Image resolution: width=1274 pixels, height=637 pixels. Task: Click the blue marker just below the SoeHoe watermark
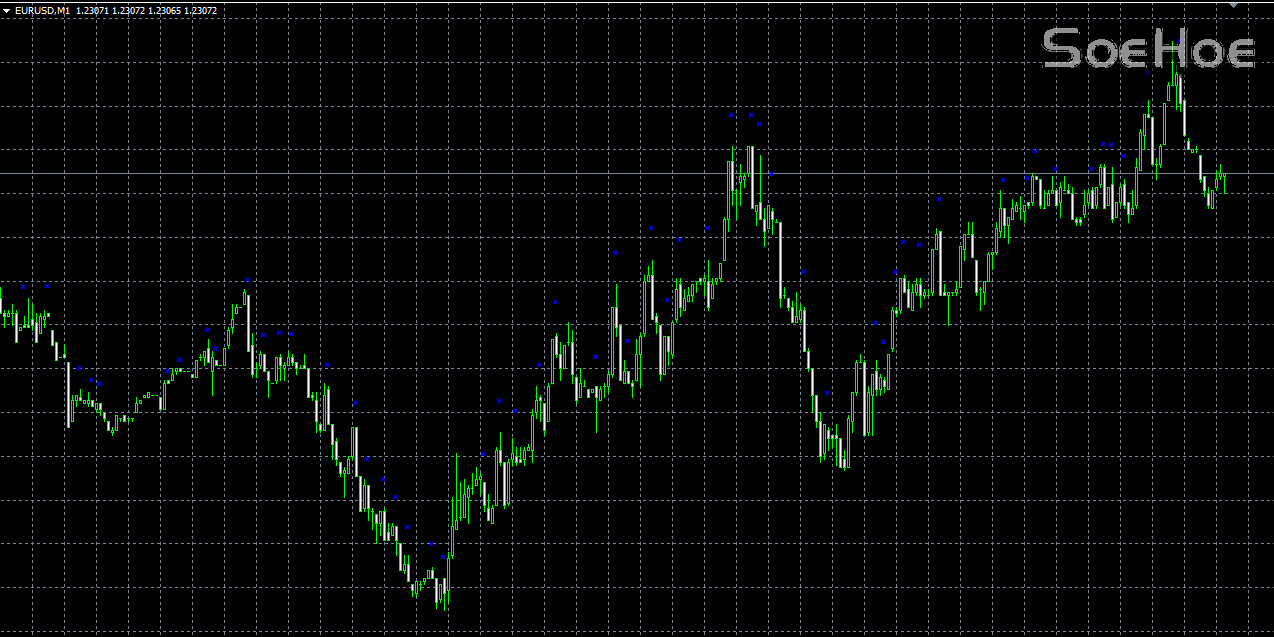tap(1147, 73)
